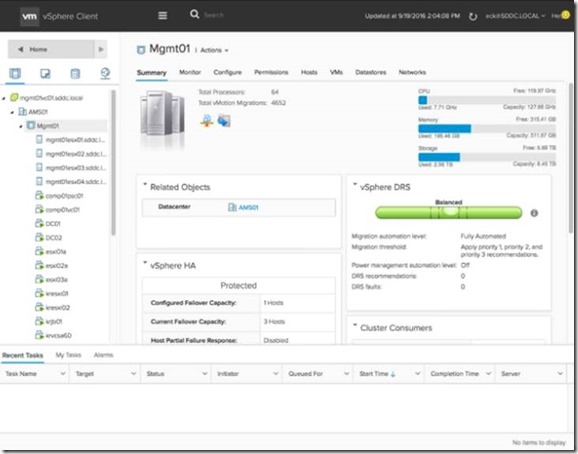The width and height of the screenshot is (578, 454).
Task: Click the DRS info icon
Action: [x=534, y=213]
